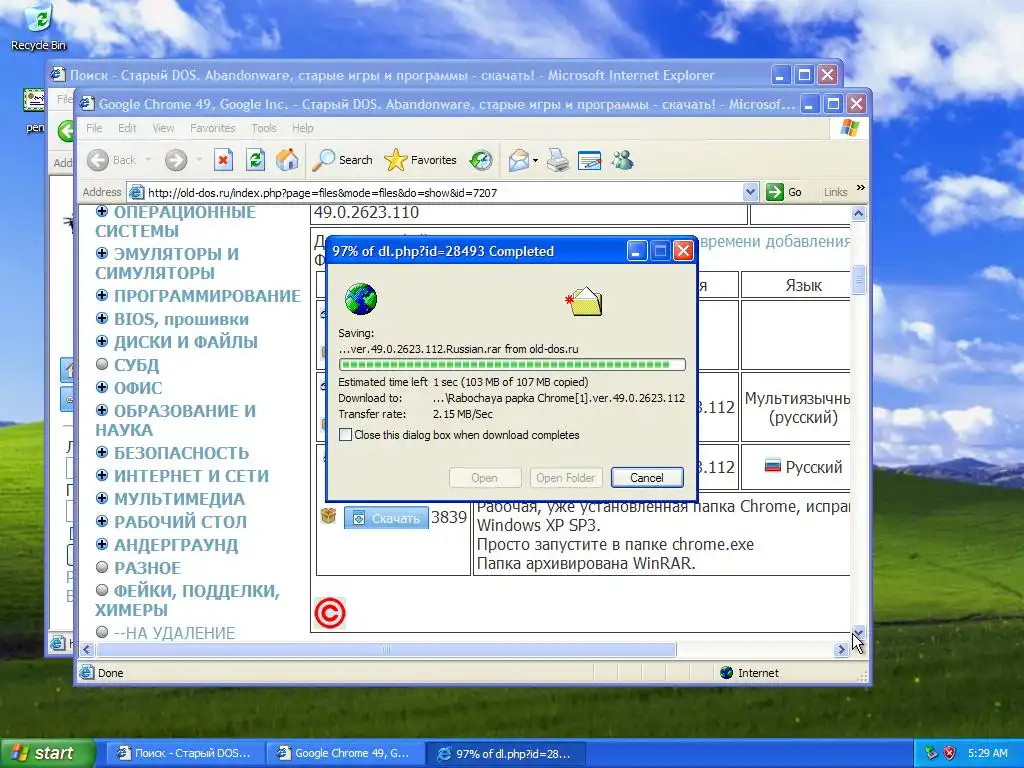The width and height of the screenshot is (1024, 768).
Task: Click the network tray icon
Action: [931, 753]
